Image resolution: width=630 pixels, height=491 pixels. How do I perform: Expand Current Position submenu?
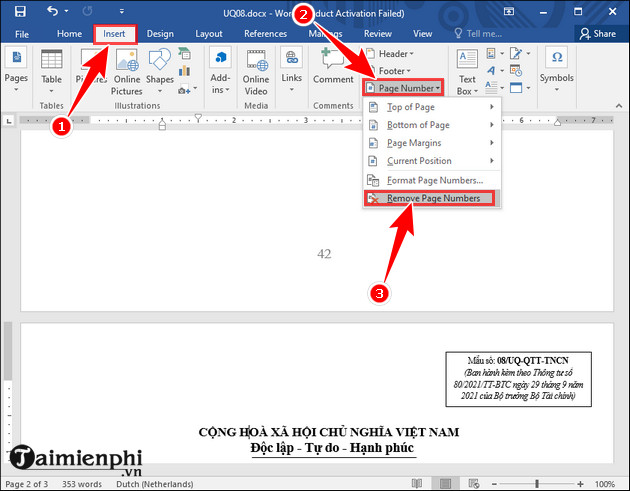pos(432,161)
